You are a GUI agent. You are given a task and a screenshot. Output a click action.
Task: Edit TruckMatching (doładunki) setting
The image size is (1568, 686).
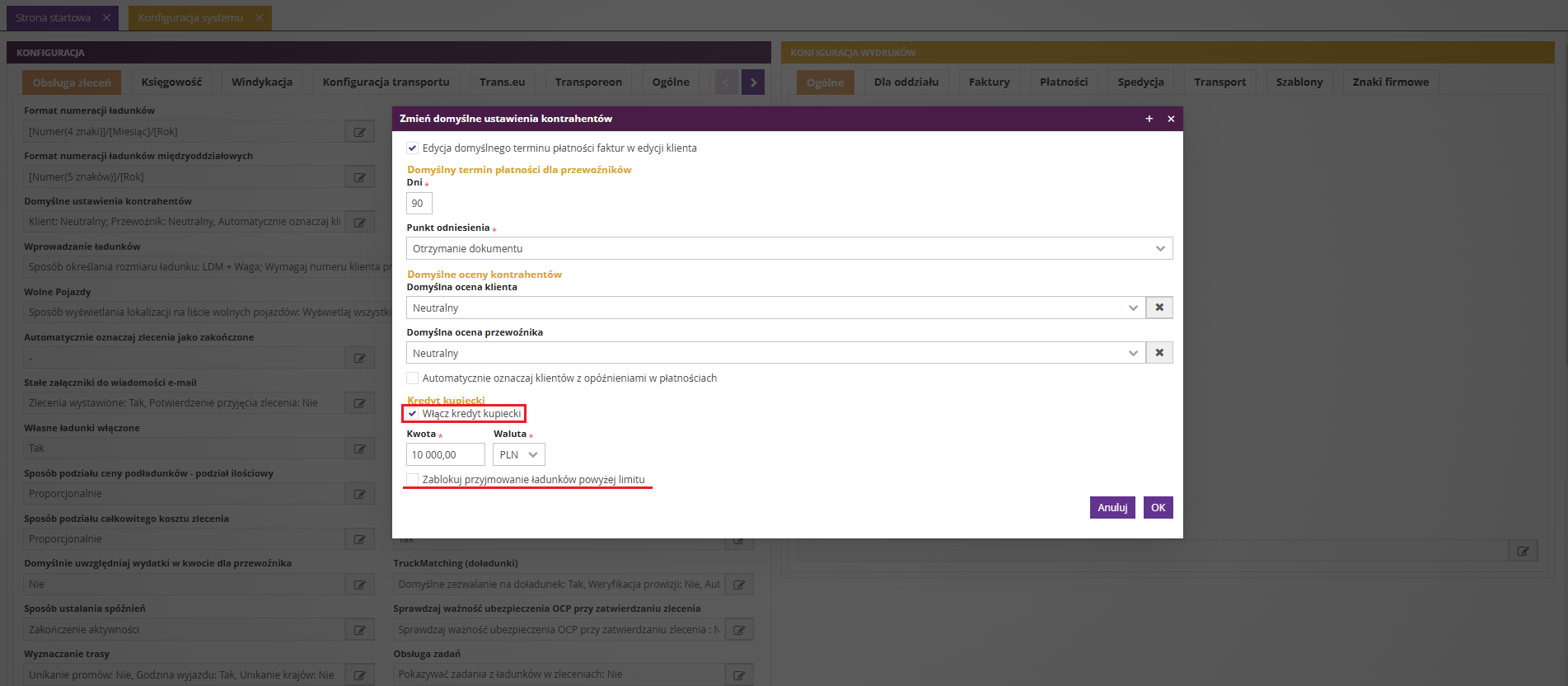(x=739, y=585)
